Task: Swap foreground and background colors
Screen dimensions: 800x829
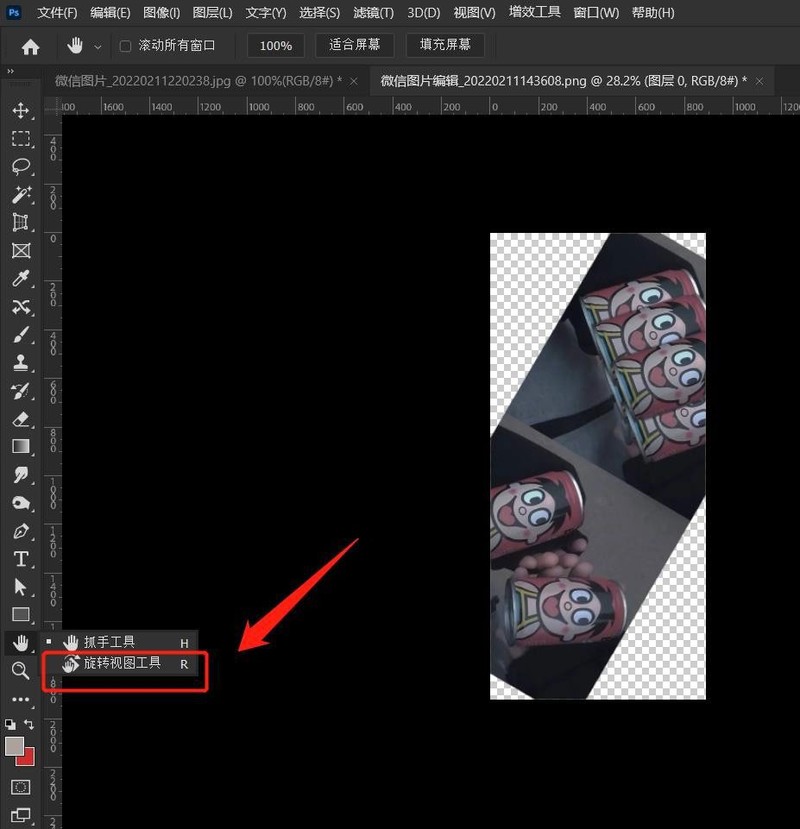Action: 29,724
